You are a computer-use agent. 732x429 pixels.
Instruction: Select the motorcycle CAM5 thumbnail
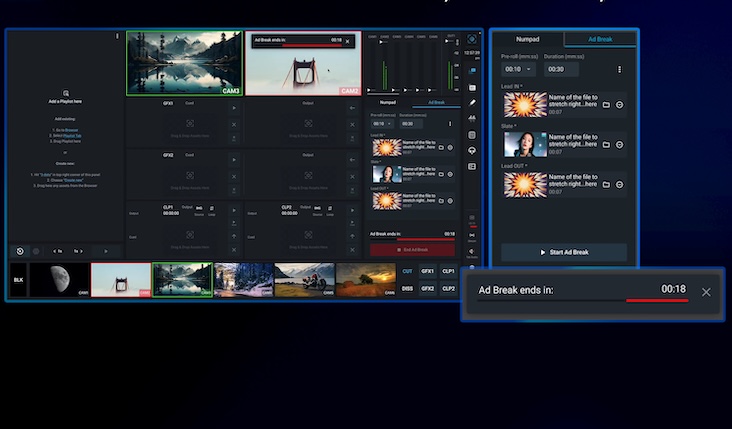click(x=305, y=280)
